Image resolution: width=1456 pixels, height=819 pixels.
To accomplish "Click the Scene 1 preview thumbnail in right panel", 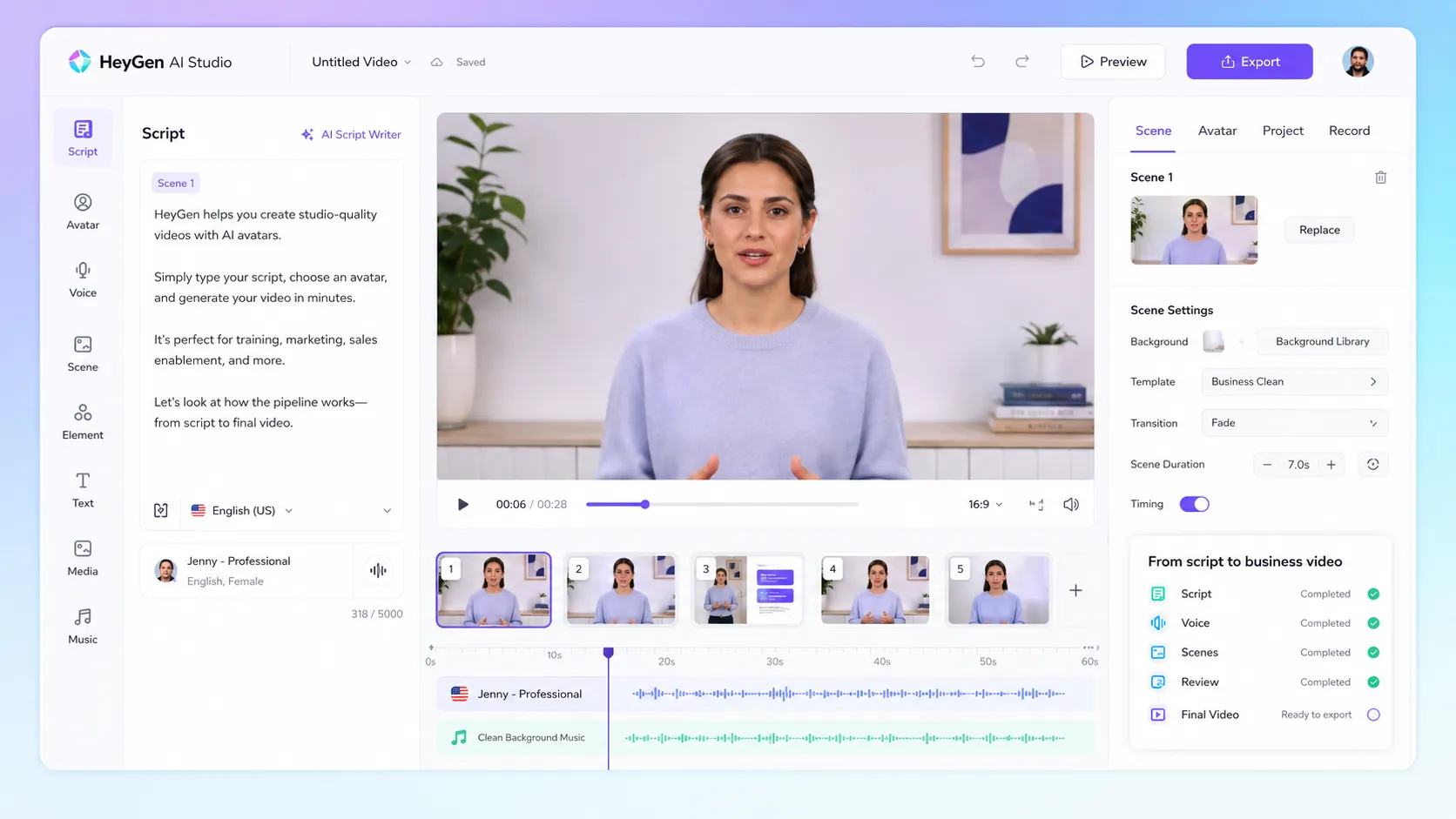I will pos(1194,230).
